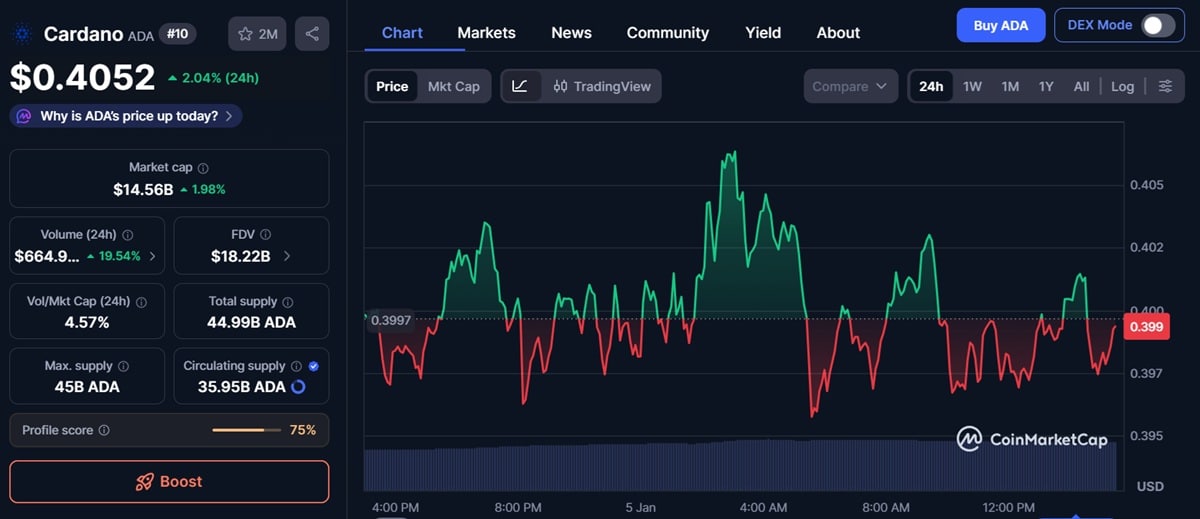
Task: Click the #10 rank badge
Action: coord(178,34)
